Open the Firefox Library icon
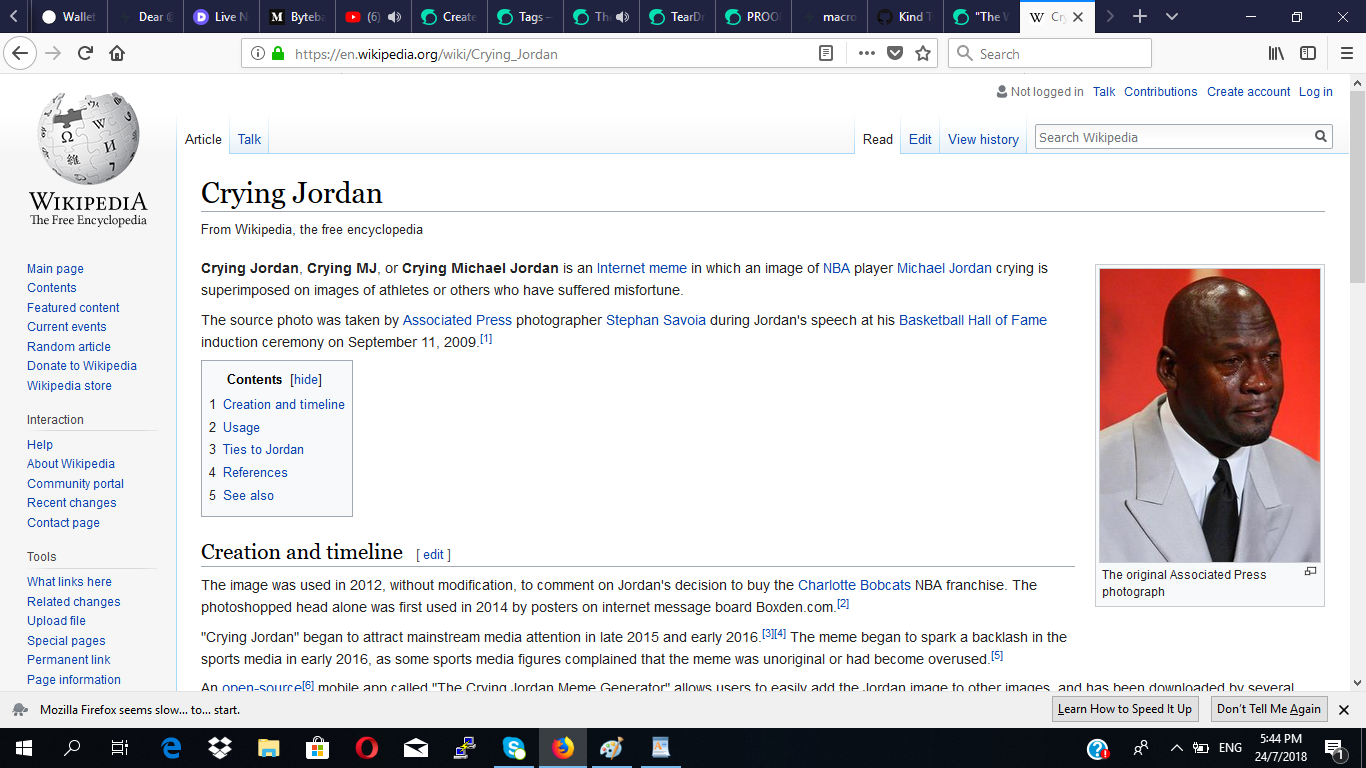This screenshot has height=768, width=1366. pyautogui.click(x=1276, y=53)
